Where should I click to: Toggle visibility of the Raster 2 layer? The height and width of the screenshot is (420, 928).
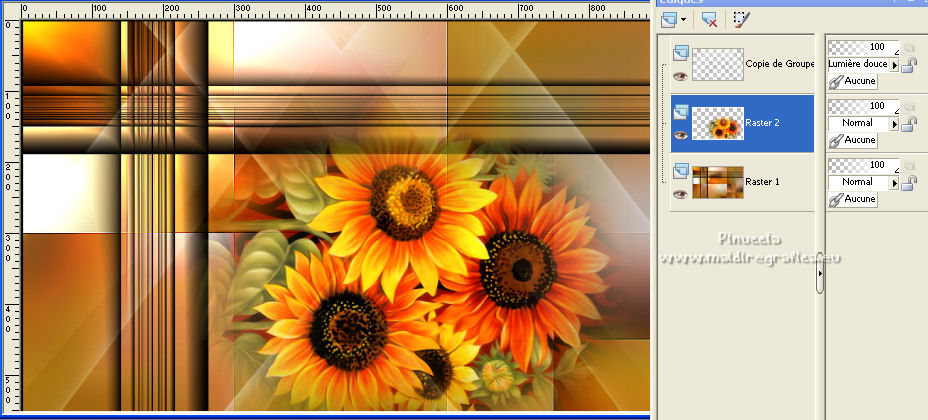coord(680,135)
